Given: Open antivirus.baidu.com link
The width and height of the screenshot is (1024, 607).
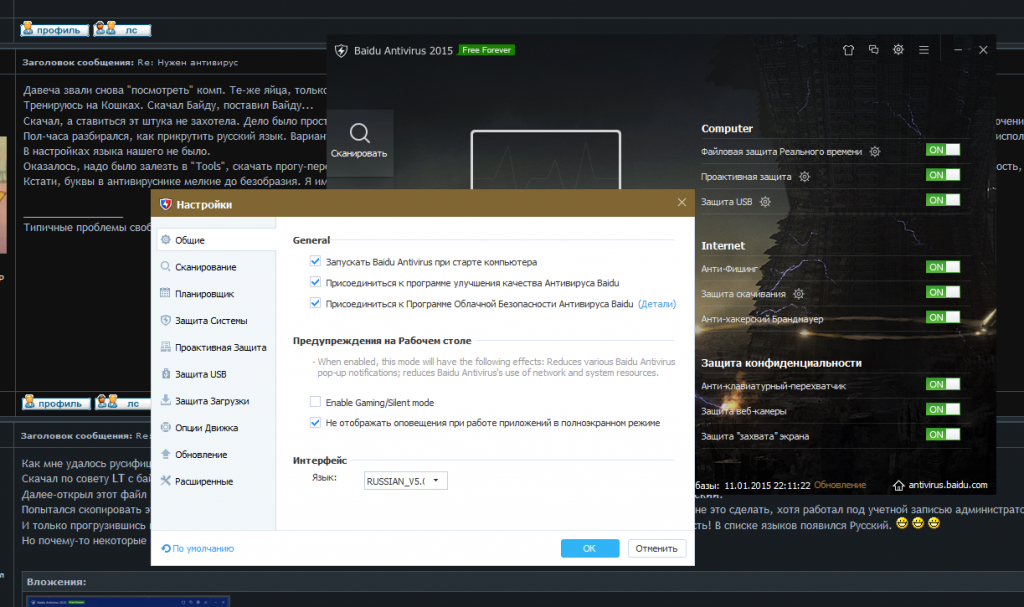Looking at the screenshot, I should pyautogui.click(x=948, y=485).
